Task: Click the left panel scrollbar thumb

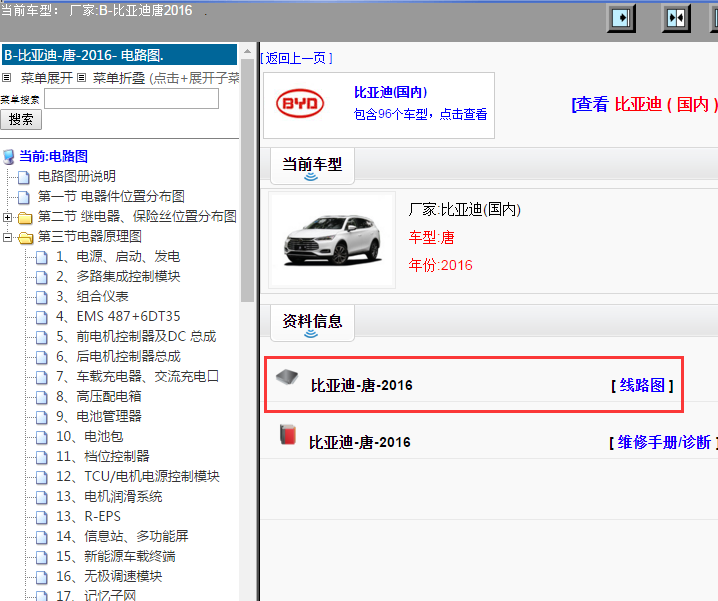Action: [247, 180]
